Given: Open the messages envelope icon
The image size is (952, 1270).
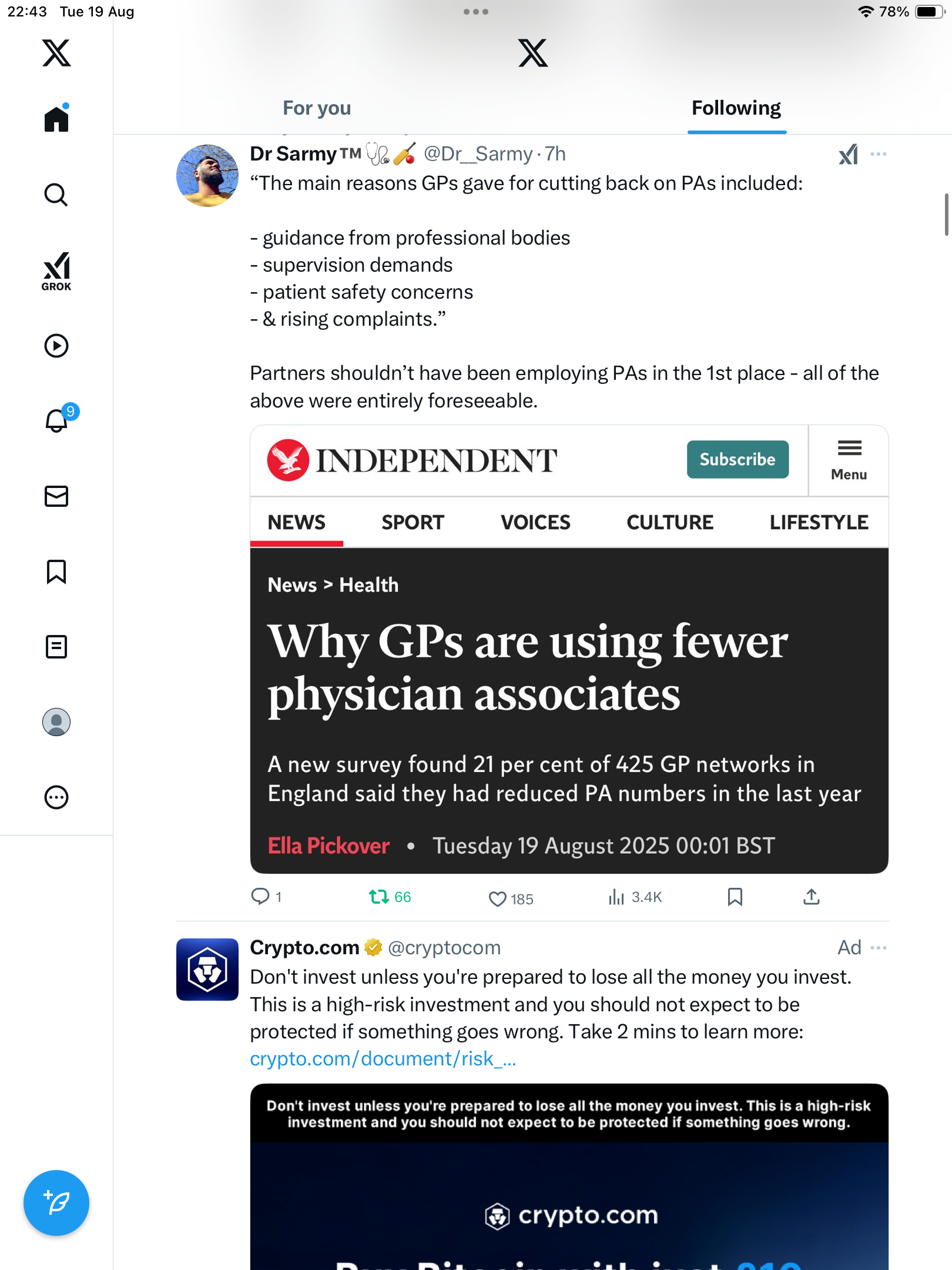Looking at the screenshot, I should coord(56,496).
